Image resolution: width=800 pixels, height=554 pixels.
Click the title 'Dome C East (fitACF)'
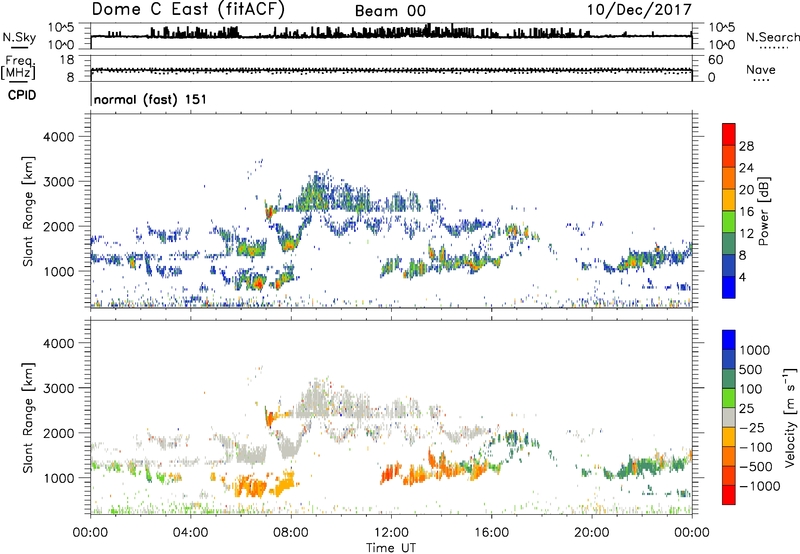pyautogui.click(x=188, y=10)
